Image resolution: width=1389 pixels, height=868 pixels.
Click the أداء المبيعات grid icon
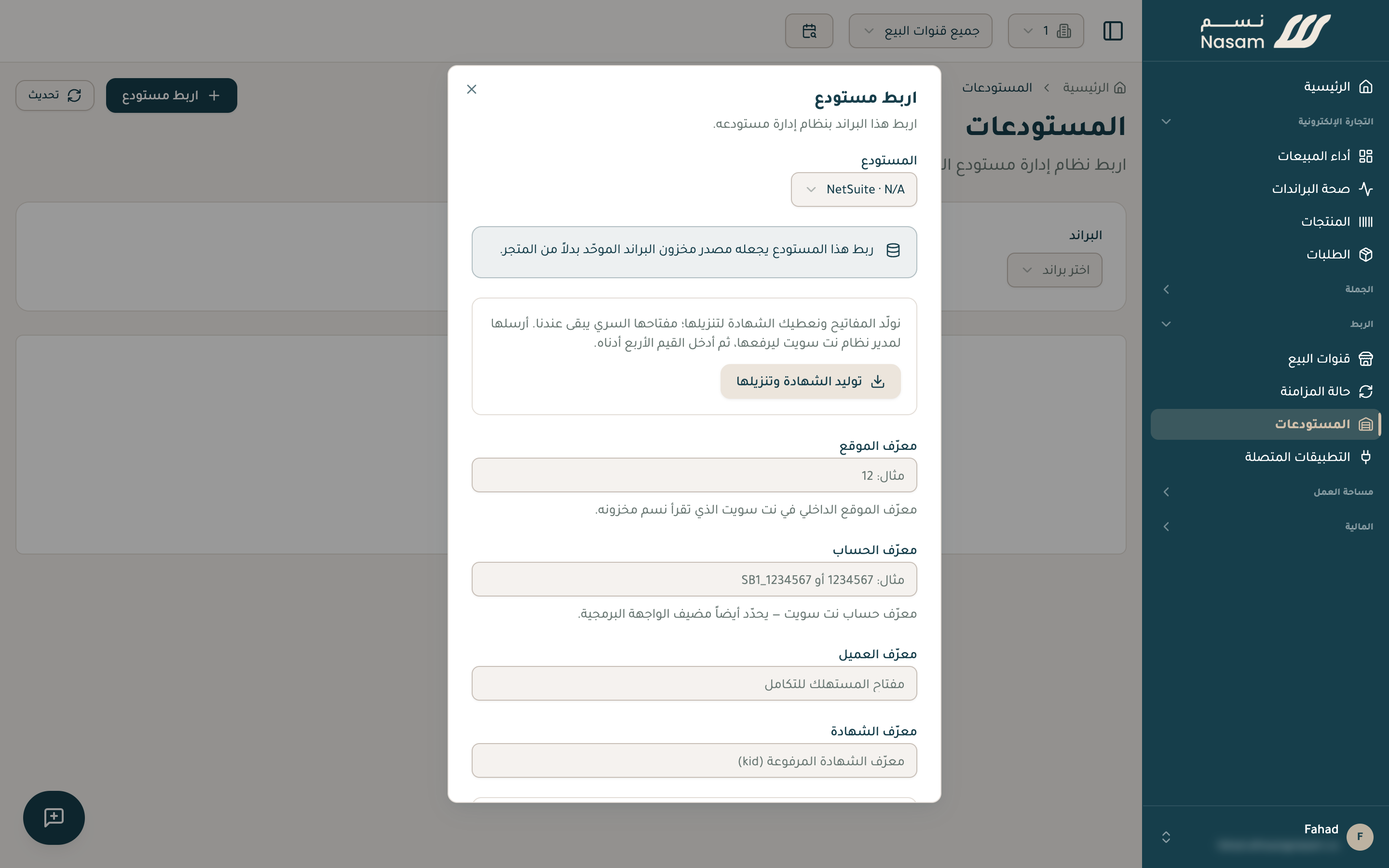[1366, 156]
